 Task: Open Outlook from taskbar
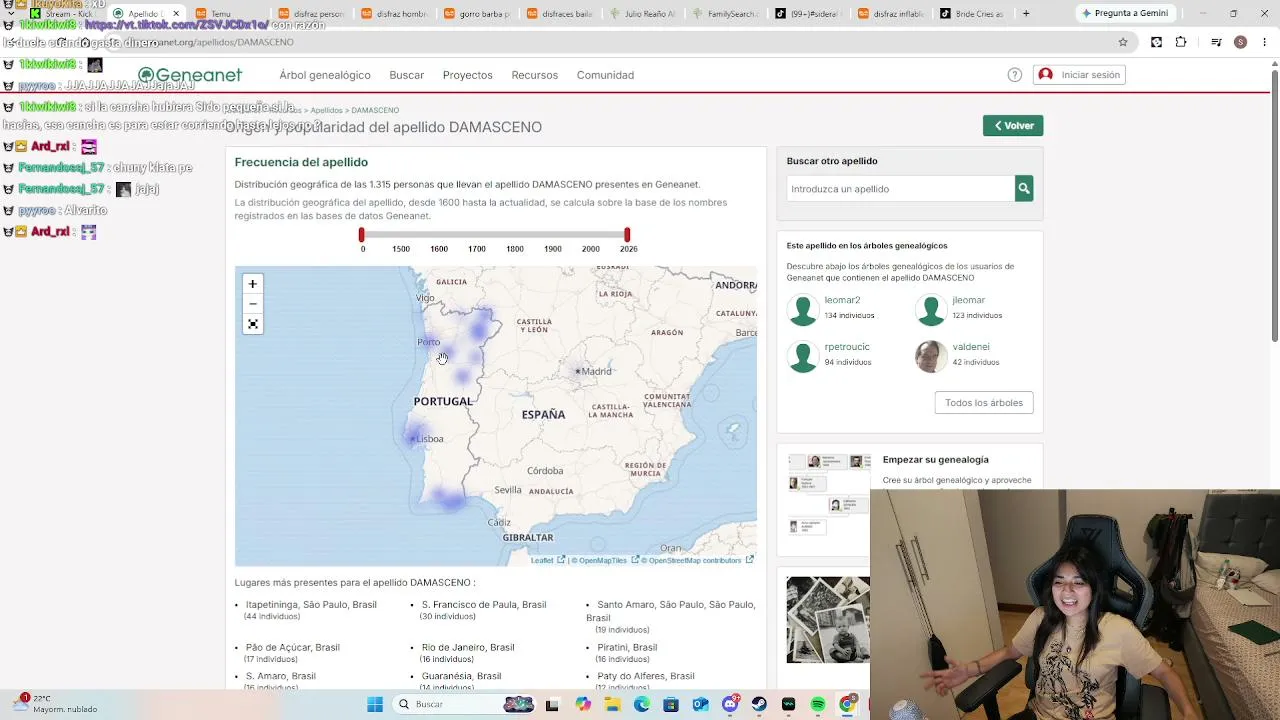700,704
